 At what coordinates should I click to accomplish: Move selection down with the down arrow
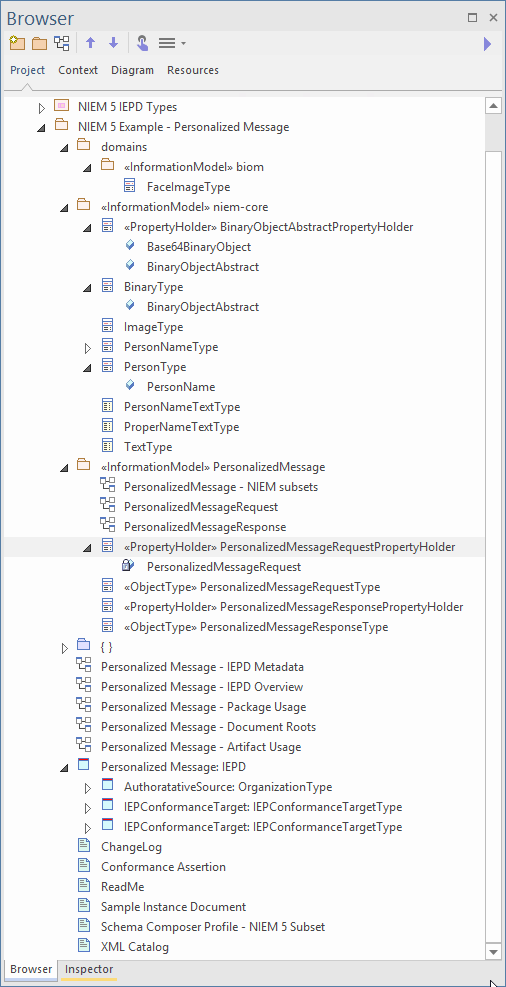(113, 43)
